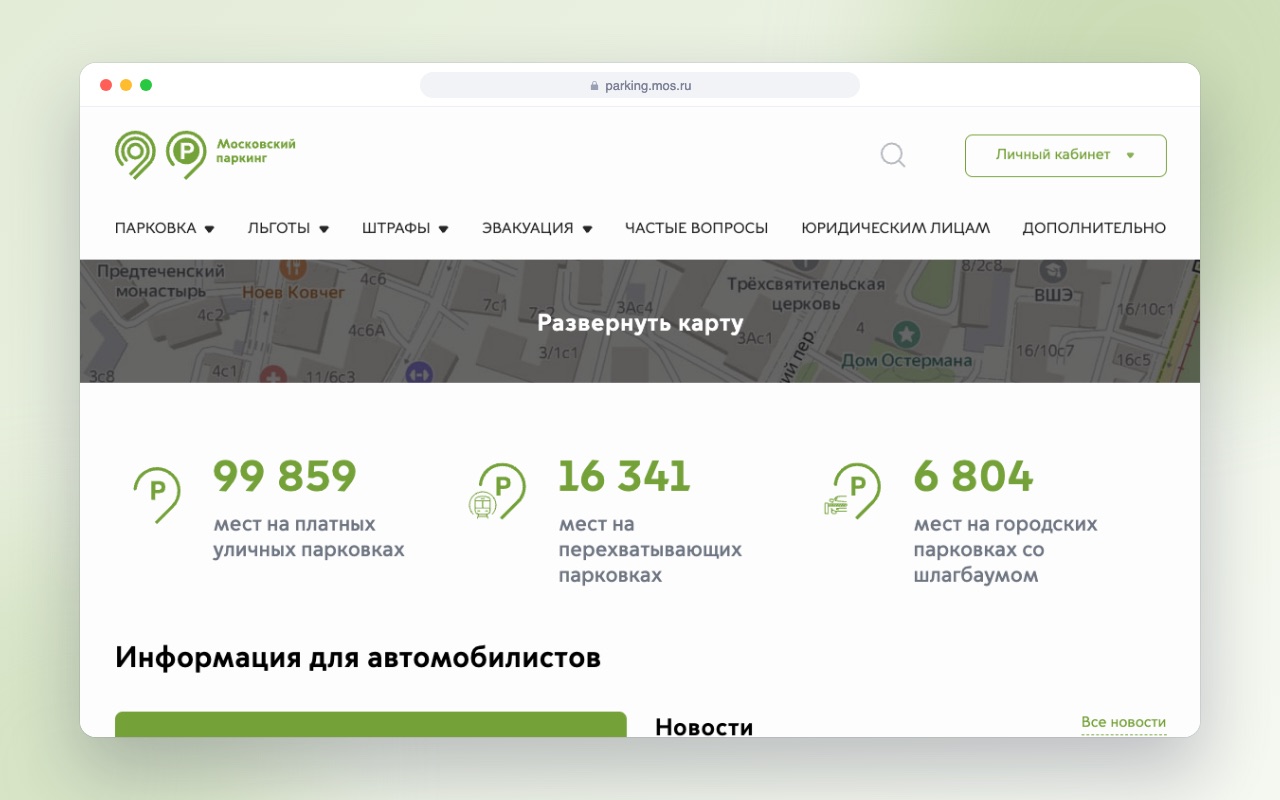Screen dimensions: 1280x800
Task: Click the Информация для автомобилистов heading
Action: [358, 657]
